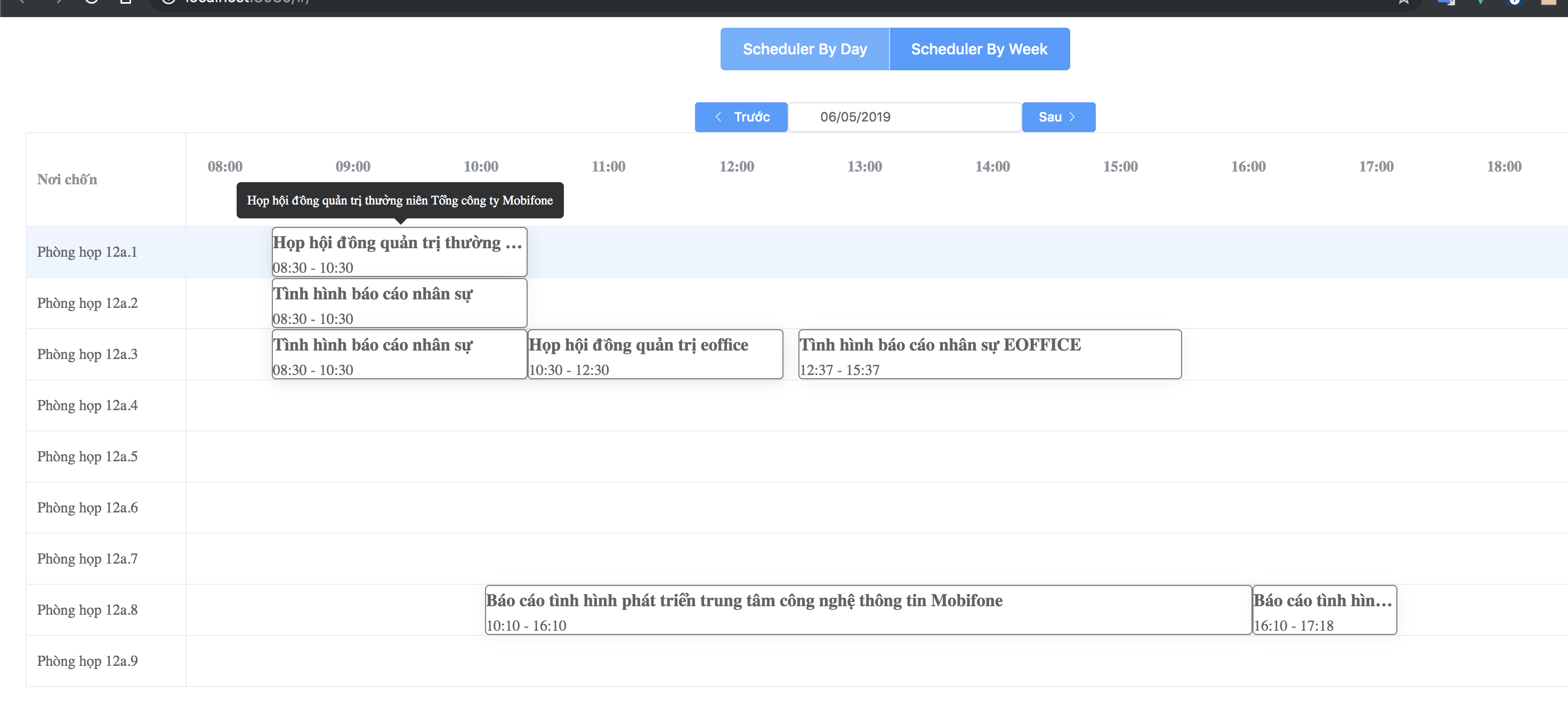Open Tình hình báo cáo nhân sự EOFFICE event
Screen dimensions: 1568x717
[989, 355]
